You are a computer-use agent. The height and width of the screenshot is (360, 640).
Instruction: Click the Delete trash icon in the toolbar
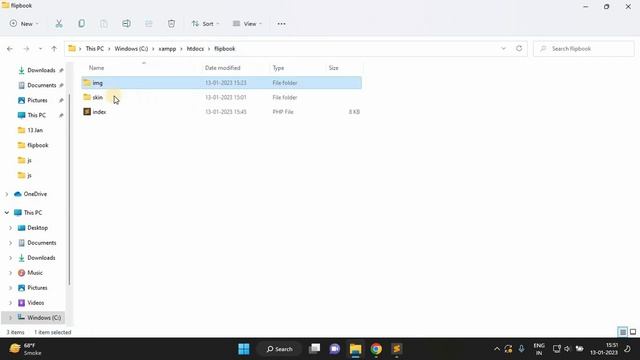point(171,24)
